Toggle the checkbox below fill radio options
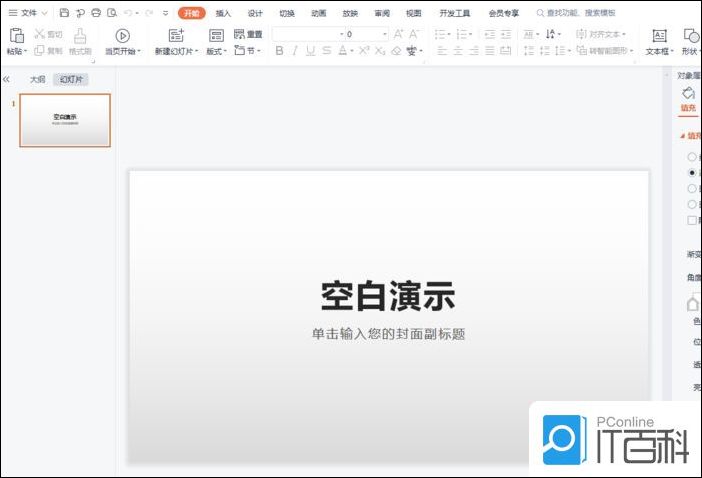 [692, 220]
